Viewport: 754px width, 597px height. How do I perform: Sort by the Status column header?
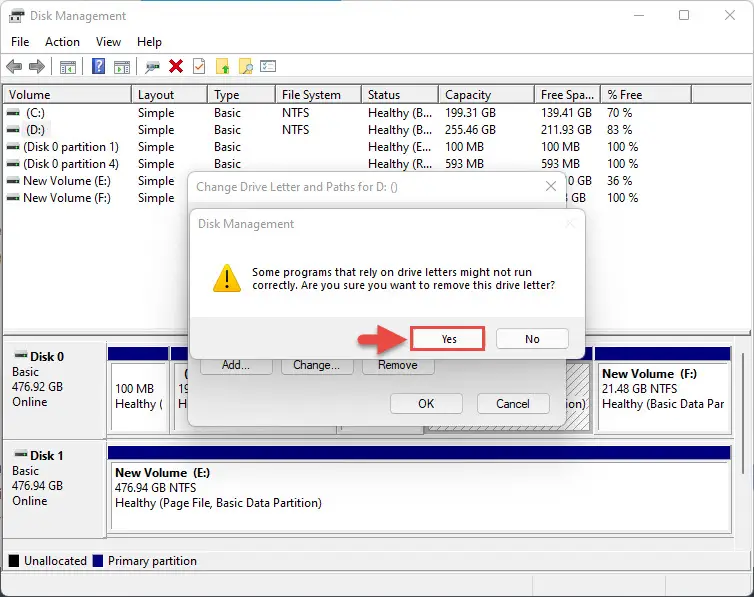click(x=400, y=95)
